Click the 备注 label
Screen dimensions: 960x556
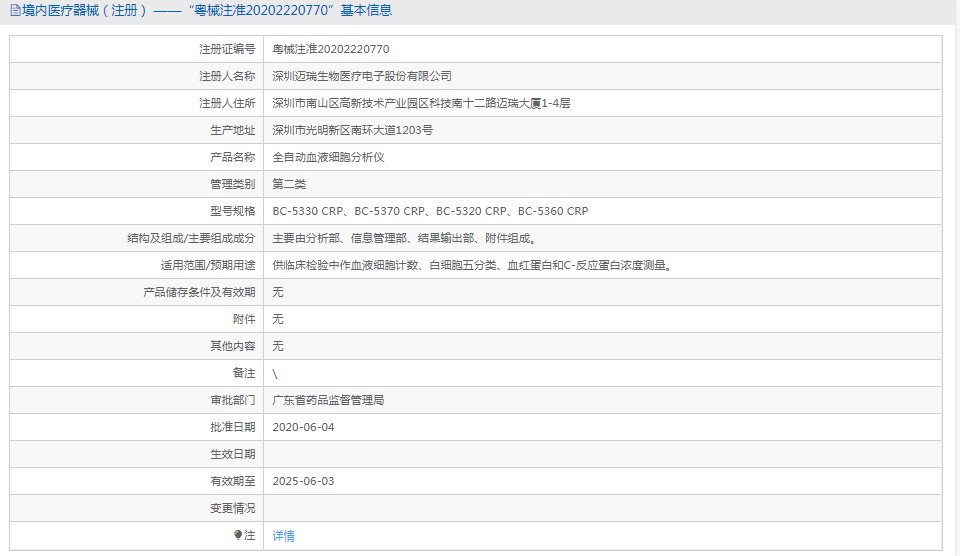(x=244, y=372)
